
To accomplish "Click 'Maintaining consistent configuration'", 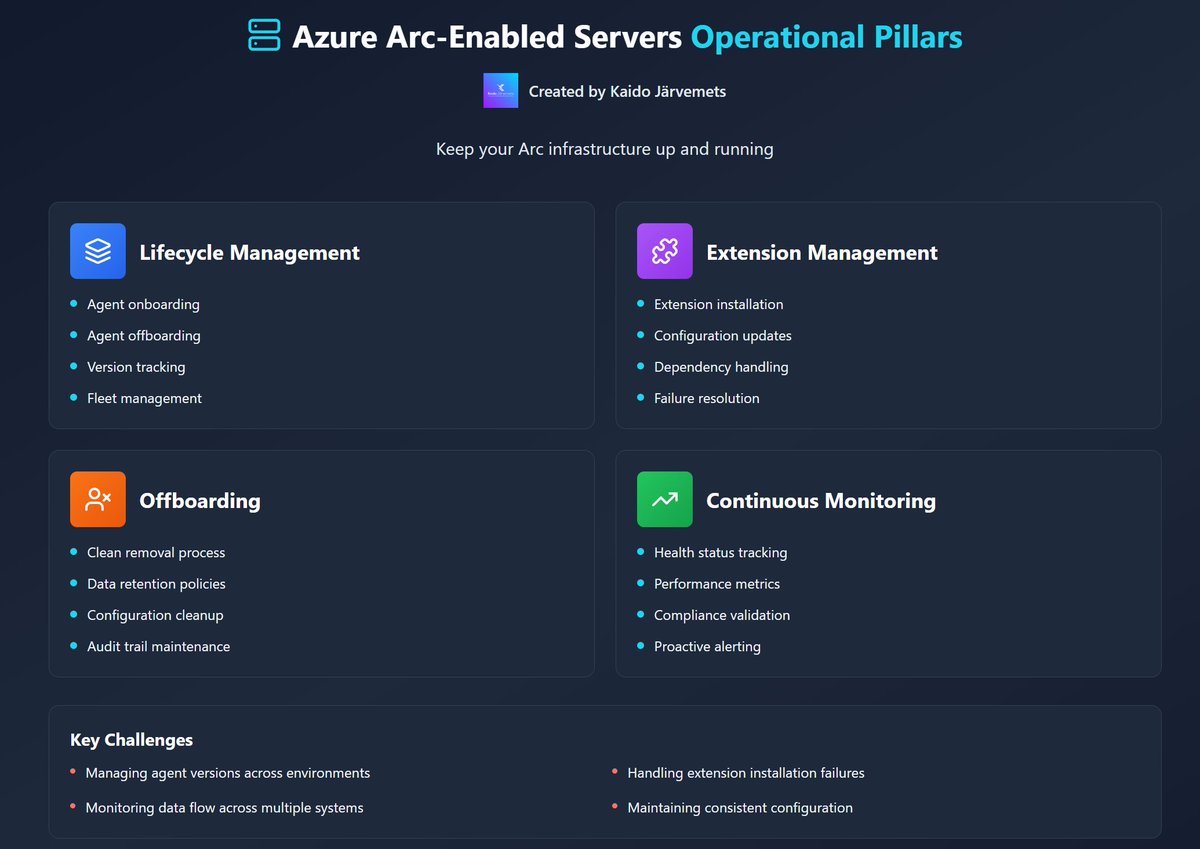I will [x=740, y=807].
